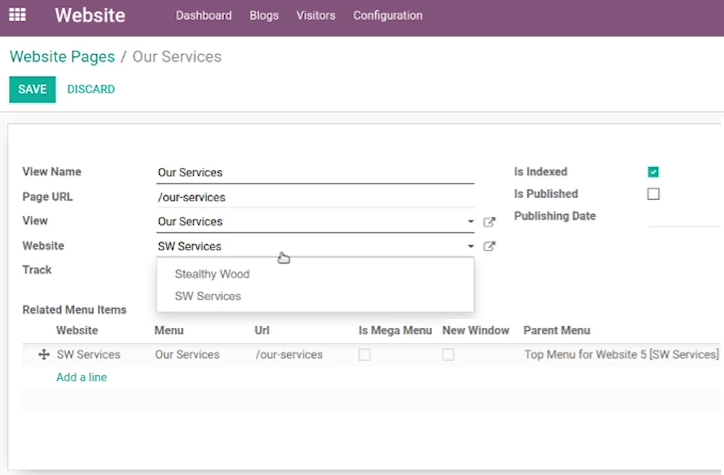Open the Dashboard menu
The width and height of the screenshot is (724, 475).
click(204, 16)
